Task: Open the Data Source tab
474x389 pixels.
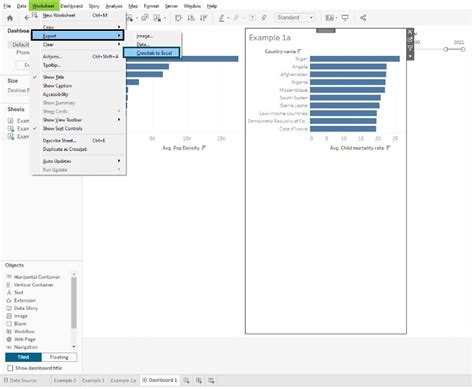Action: pos(20,380)
